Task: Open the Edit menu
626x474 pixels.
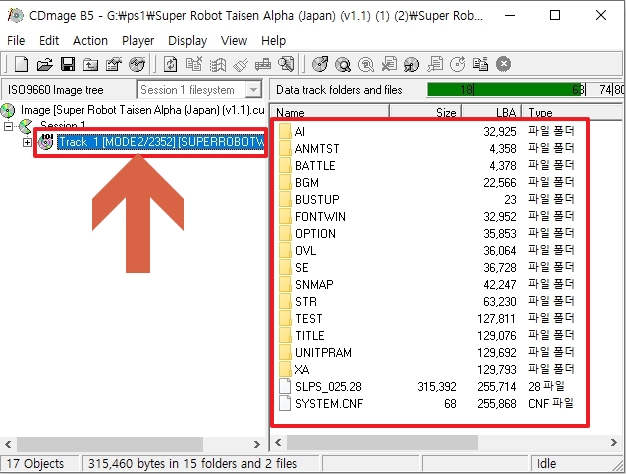Action: pos(49,41)
